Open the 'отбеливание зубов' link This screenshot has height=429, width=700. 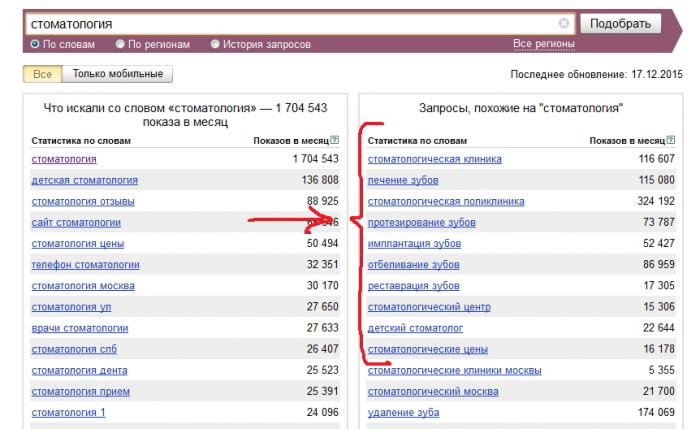(413, 265)
